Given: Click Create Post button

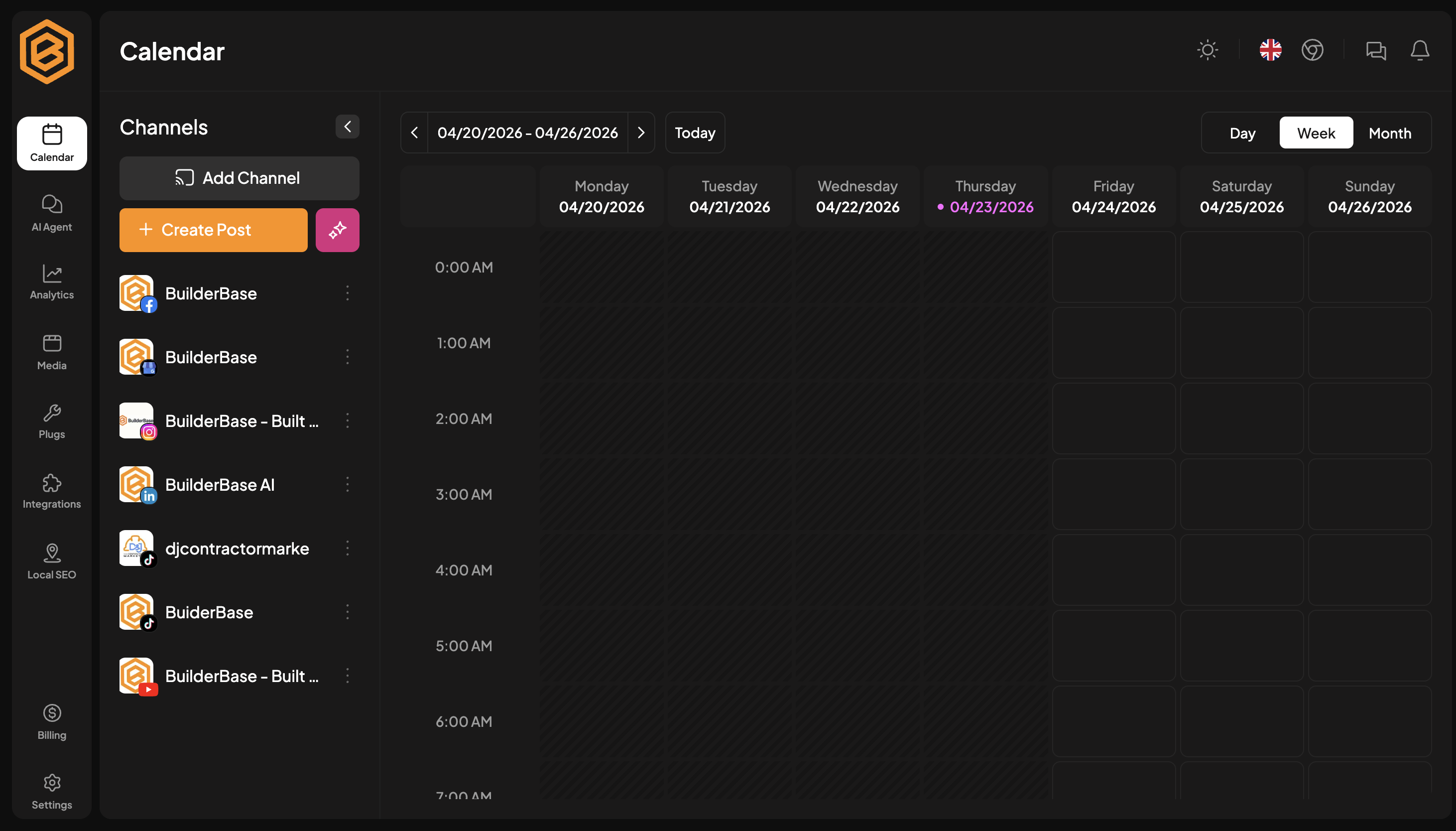Looking at the screenshot, I should 213,230.
